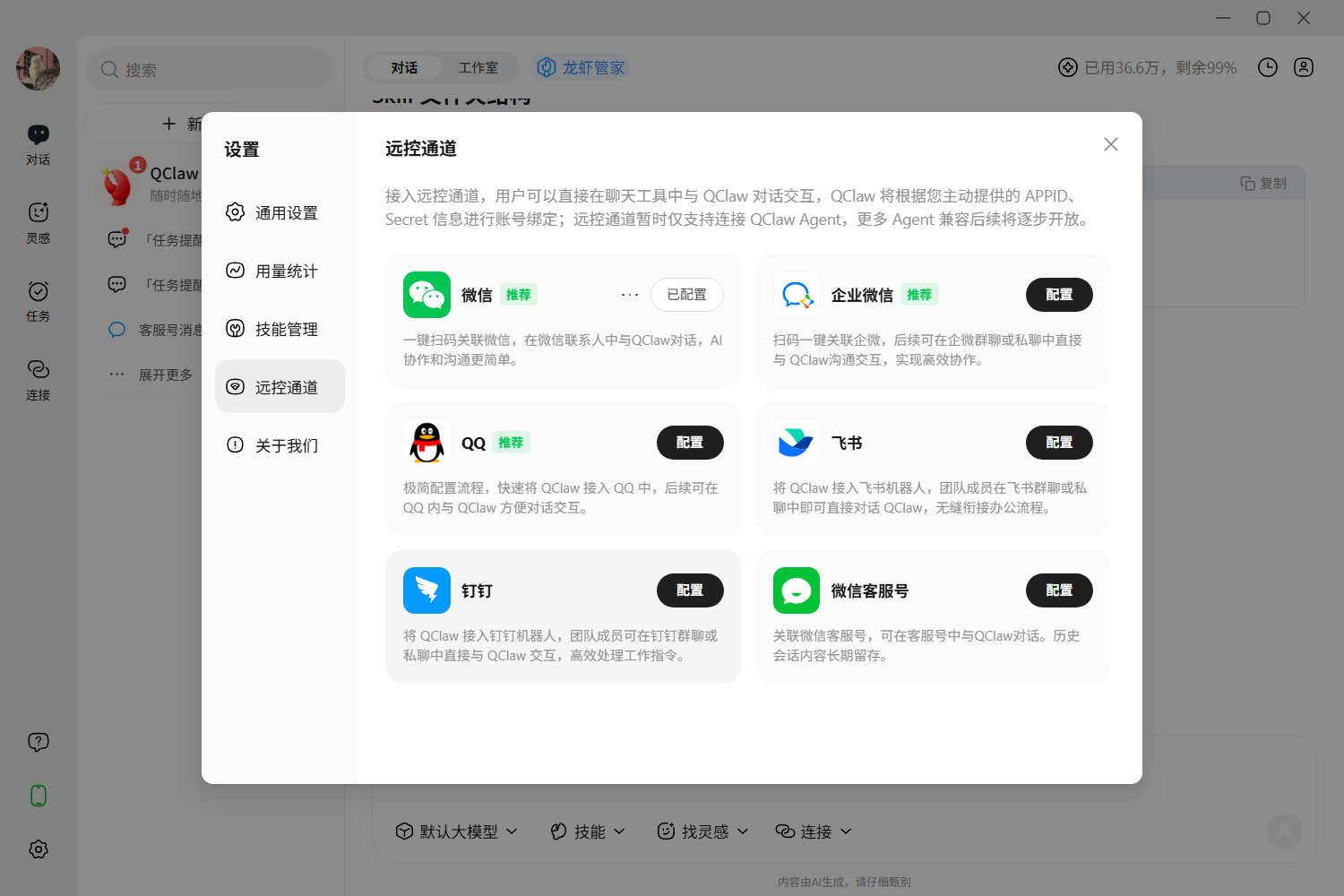Select 远控通道 in settings menu
Image resolution: width=1344 pixels, height=896 pixels.
point(280,386)
